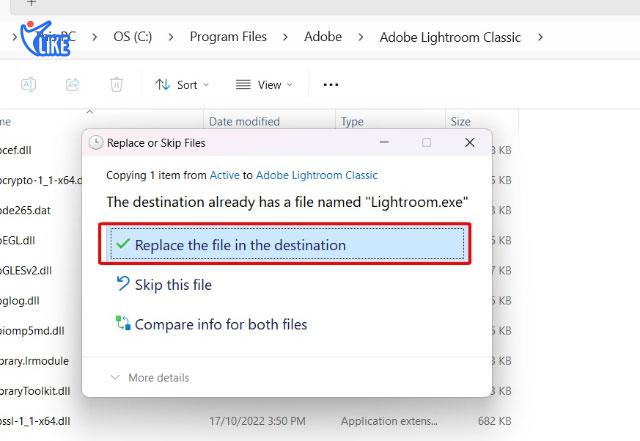Expand chevron after Adobe Lightroom Classic breadcrumb
640x441 pixels.
(540, 37)
